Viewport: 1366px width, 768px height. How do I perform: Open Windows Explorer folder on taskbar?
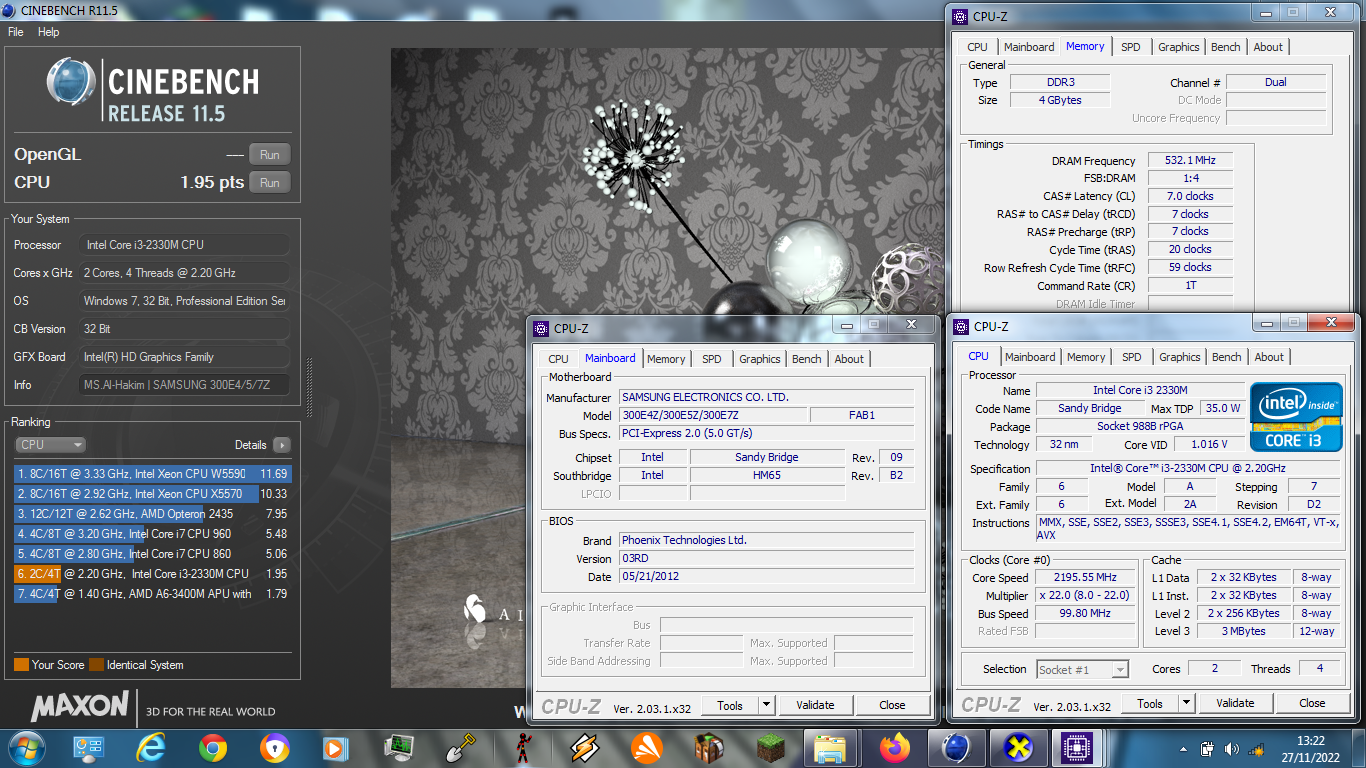pyautogui.click(x=831, y=747)
